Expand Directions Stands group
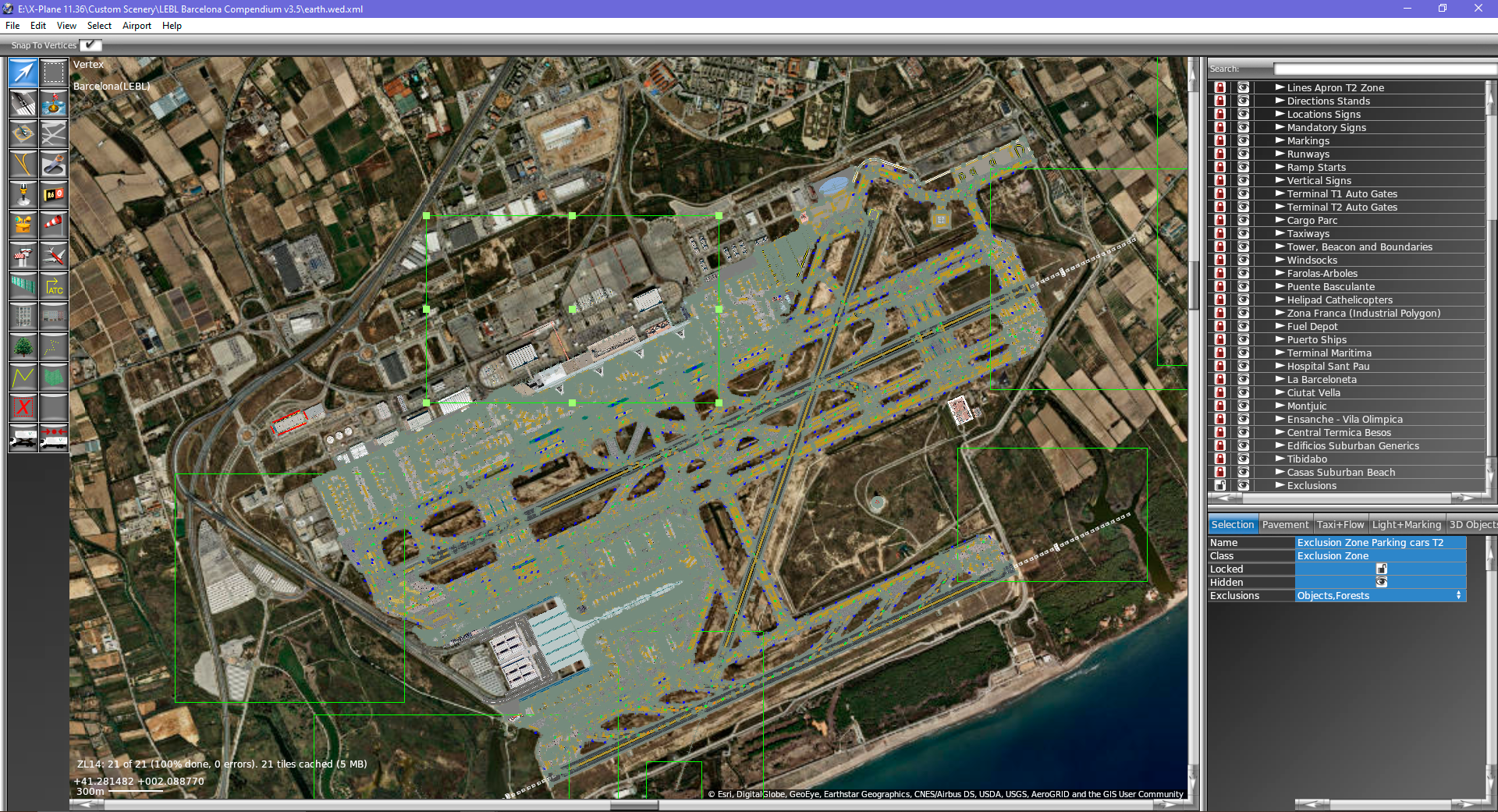 tap(1280, 101)
